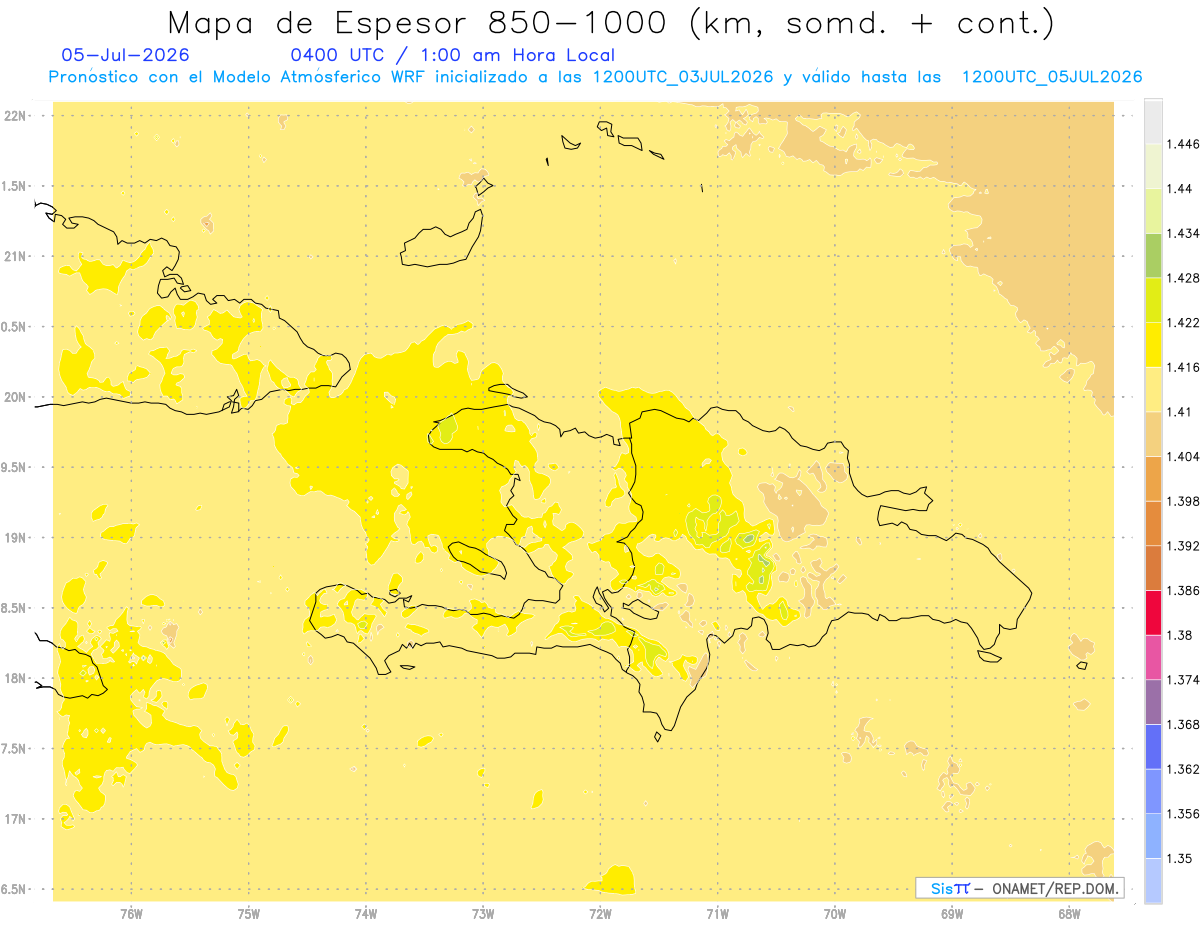The height and width of the screenshot is (927, 1200).
Task: Click the 18N latitude label
Action: coord(14,679)
